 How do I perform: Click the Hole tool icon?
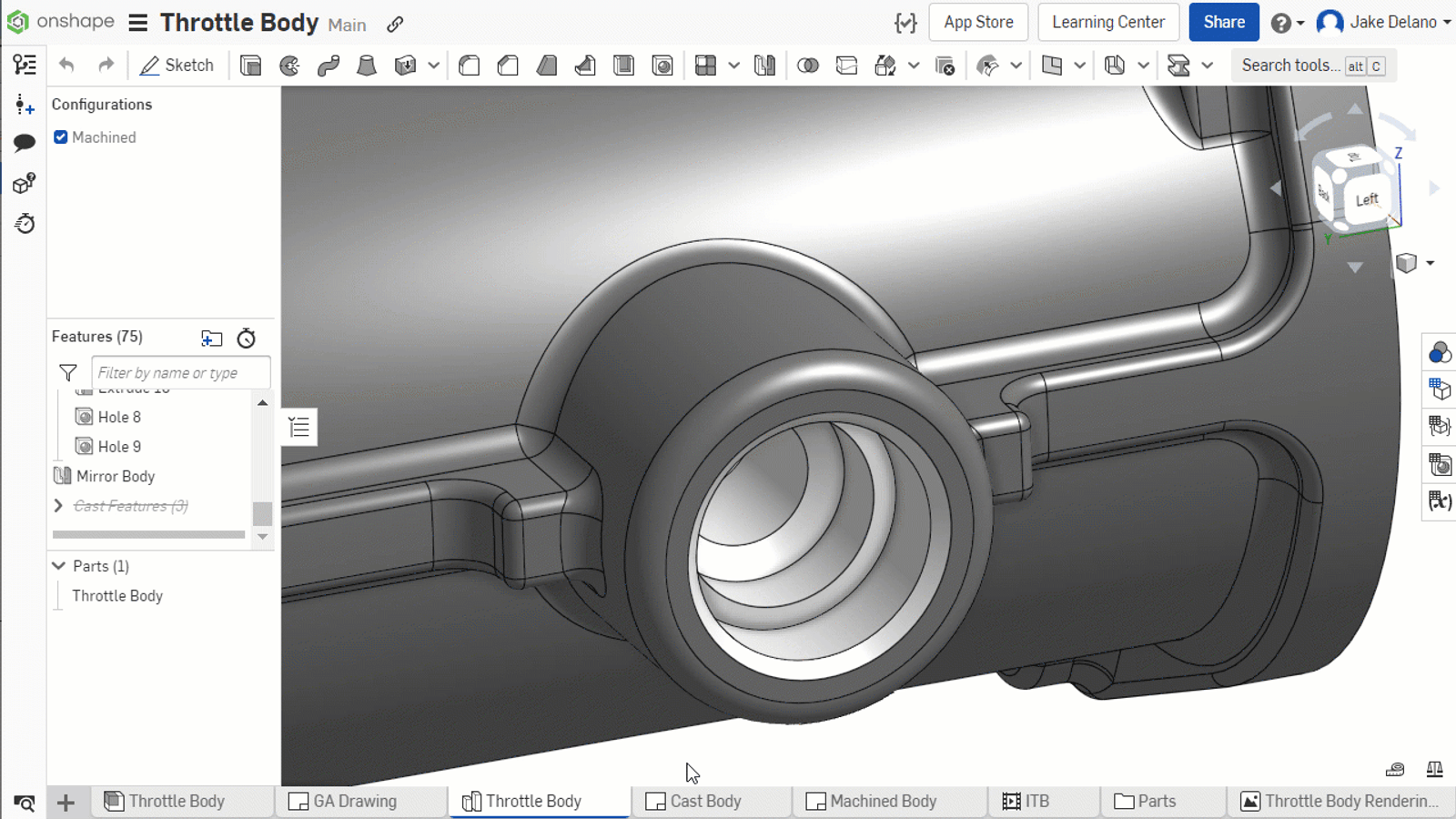click(x=662, y=66)
